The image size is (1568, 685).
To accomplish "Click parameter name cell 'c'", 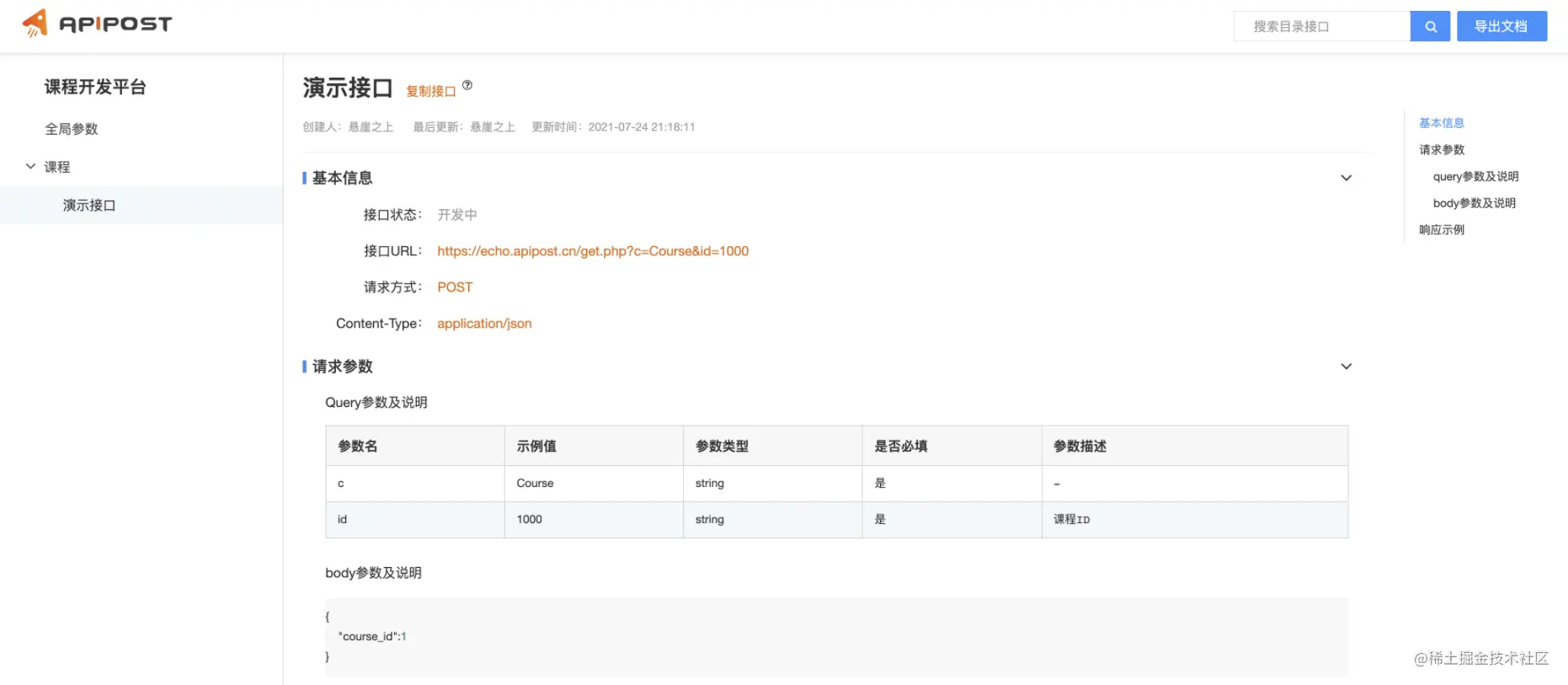I will click(x=415, y=484).
